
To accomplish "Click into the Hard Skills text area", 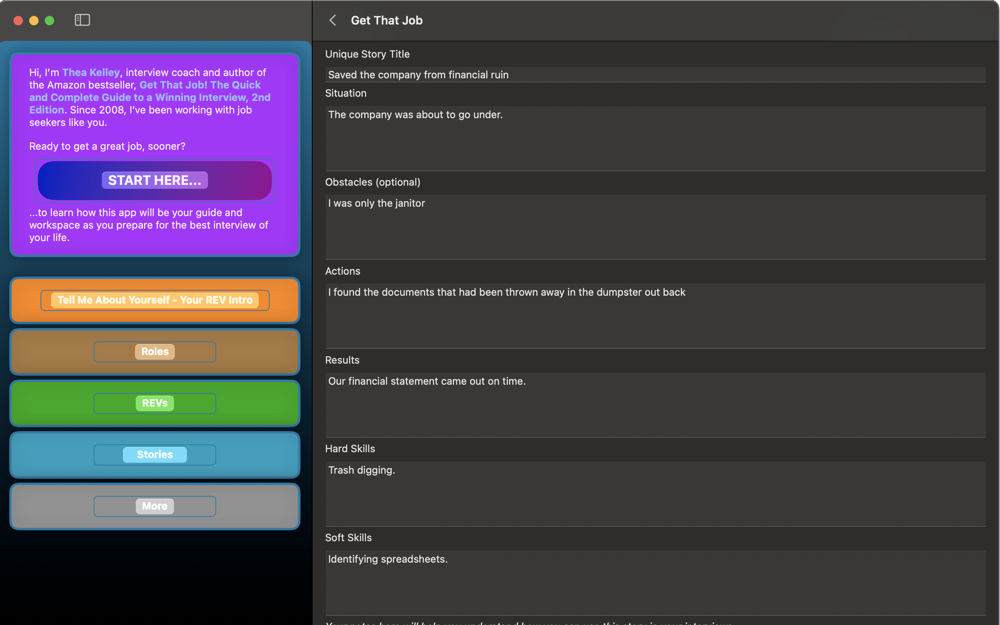I will (655, 494).
